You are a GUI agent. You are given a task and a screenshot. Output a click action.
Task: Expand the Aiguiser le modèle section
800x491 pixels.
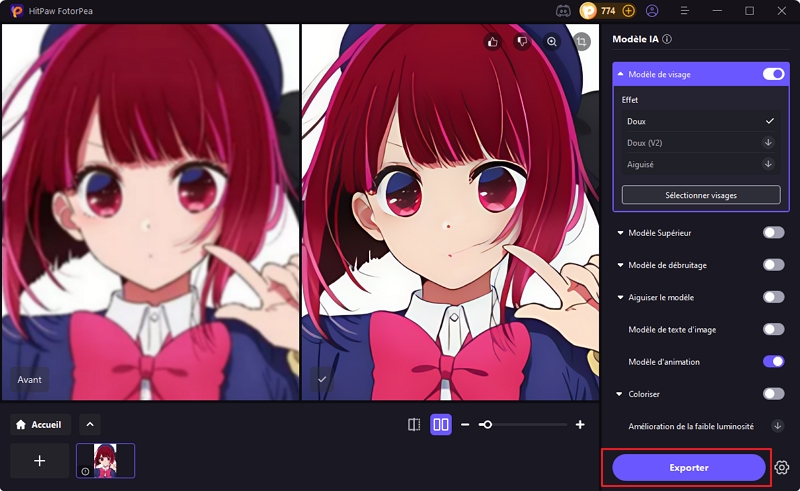click(x=620, y=297)
